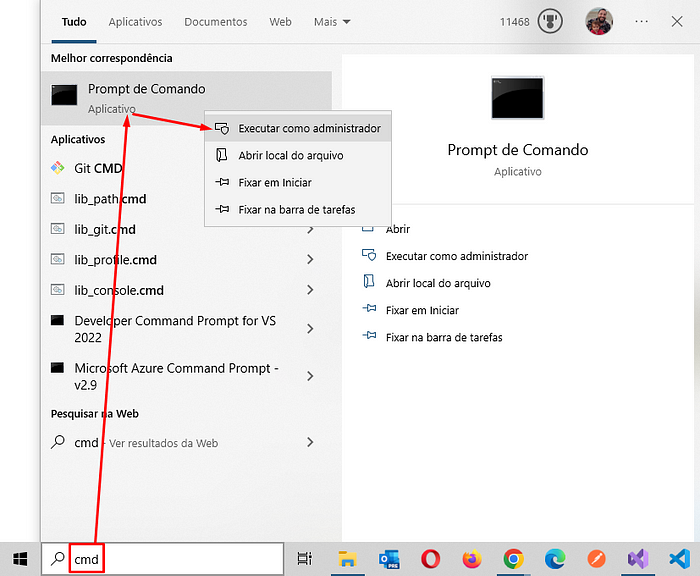Choose Abrir local do arquivo in context menu
Image resolution: width=700 pixels, height=576 pixels.
tap(298, 155)
